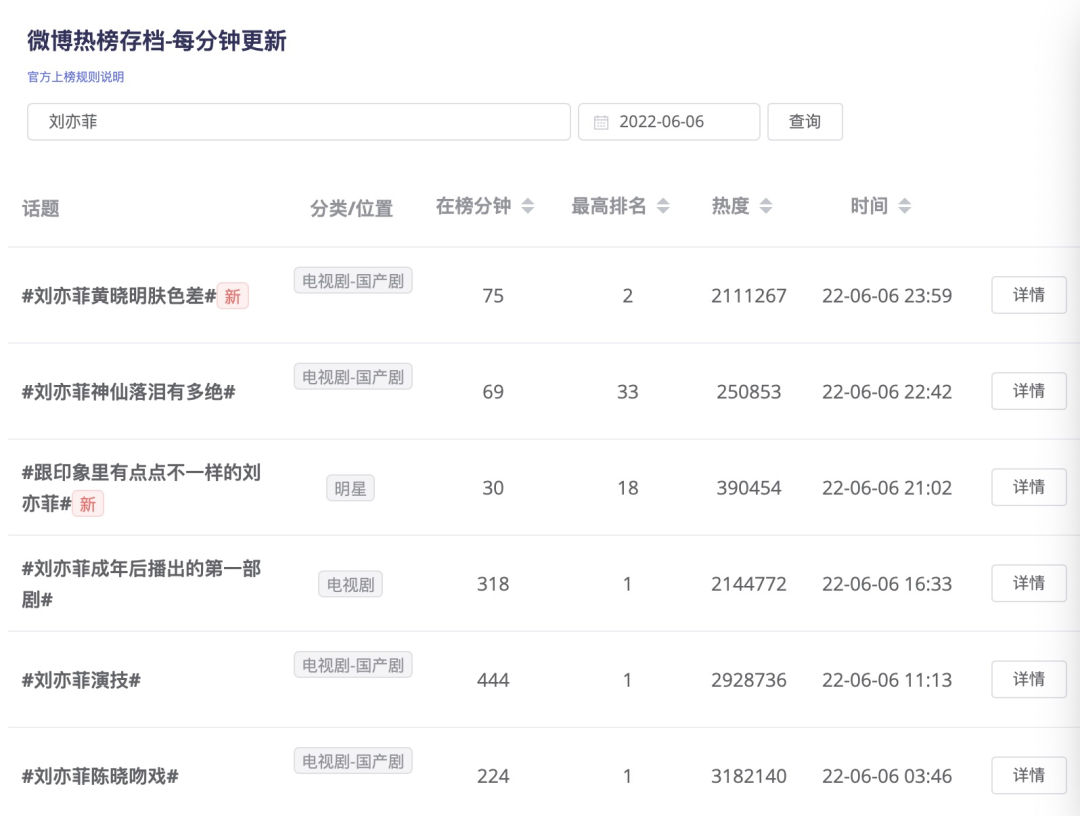Click the 新 badge on 跟印象里有点点不一样的刘亦菲
1080x816 pixels.
pos(88,504)
